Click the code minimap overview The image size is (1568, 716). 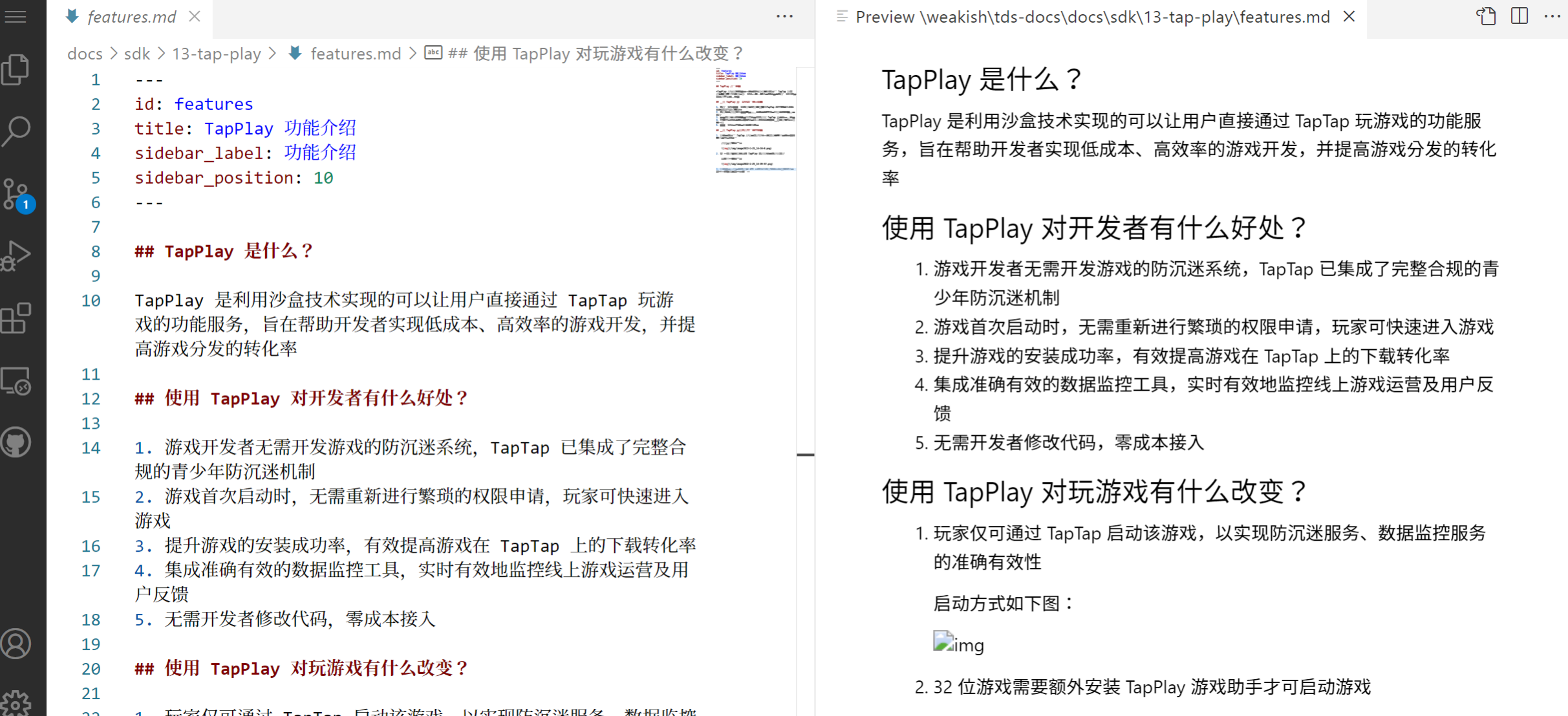click(755, 120)
